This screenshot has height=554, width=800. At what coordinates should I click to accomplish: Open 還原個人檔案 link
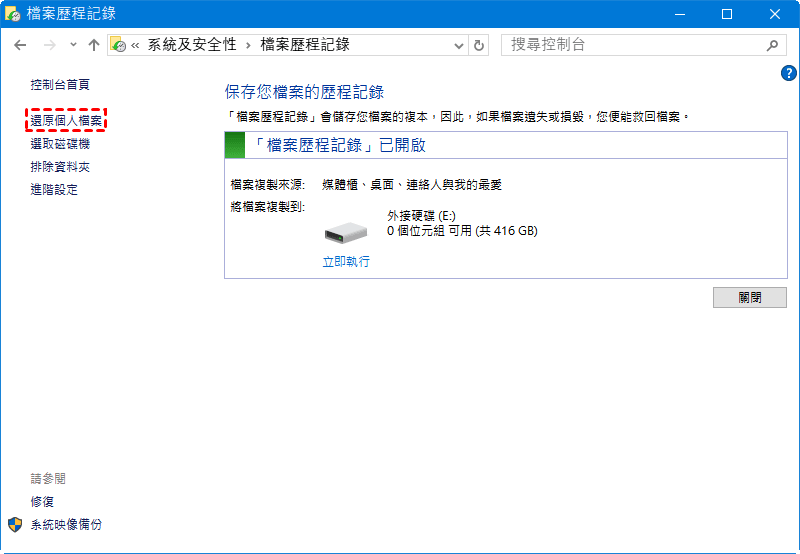tap(66, 121)
